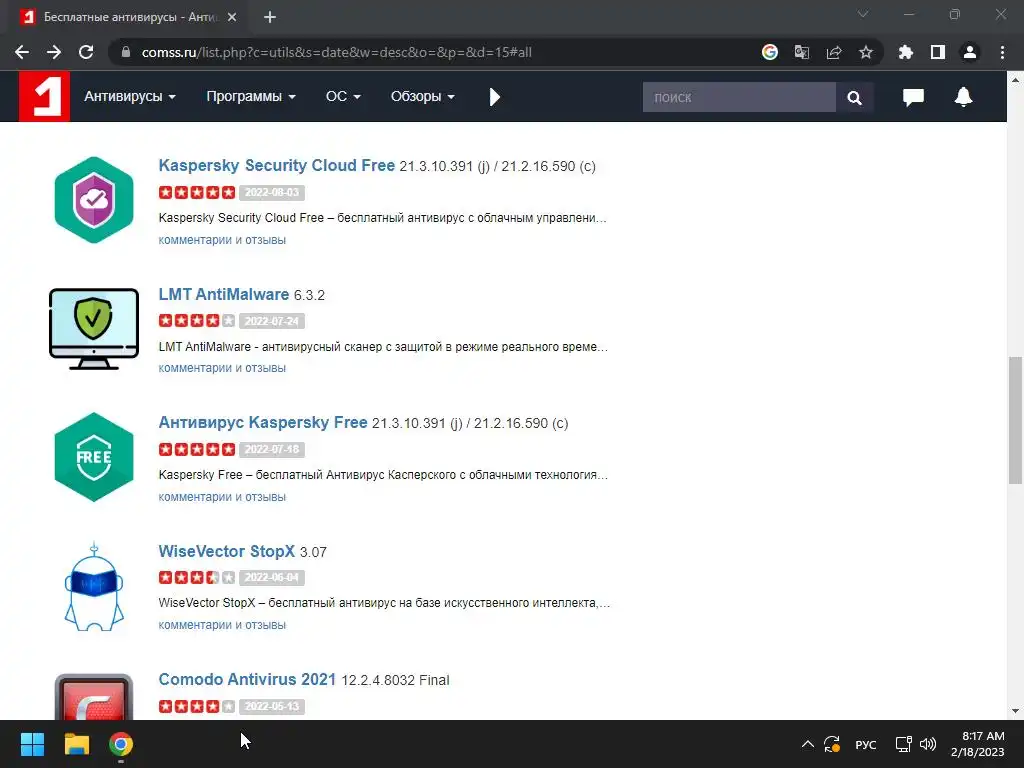This screenshot has height=768, width=1024.
Task: Click the star rating of LMT AntiMalware
Action: [x=197, y=321]
